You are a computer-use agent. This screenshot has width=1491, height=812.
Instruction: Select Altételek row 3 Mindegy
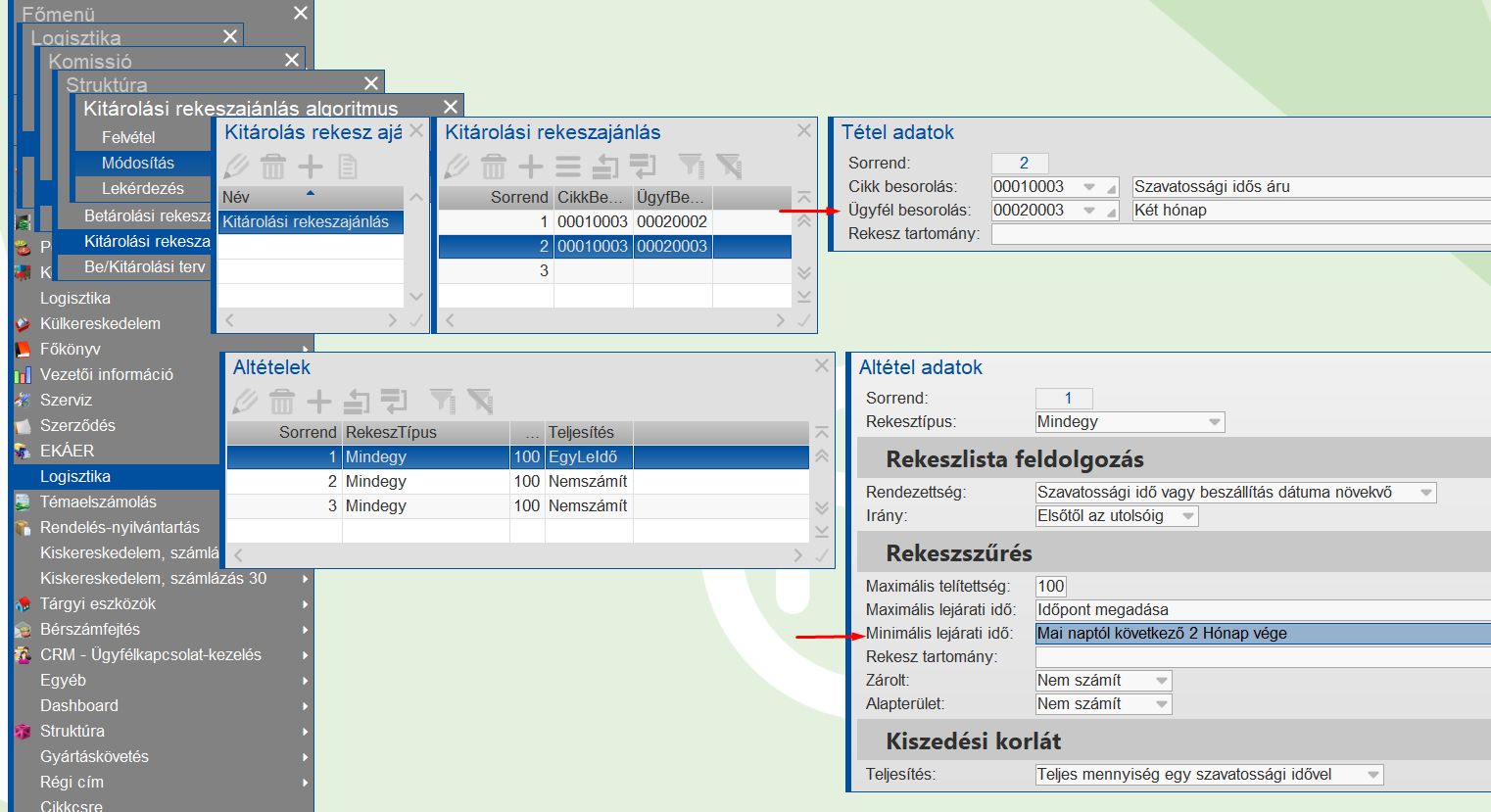point(518,506)
